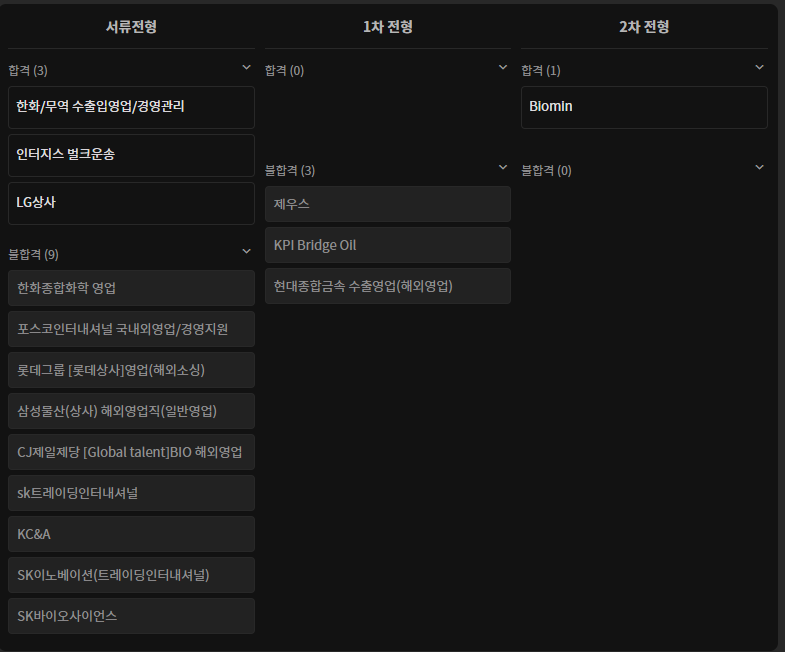Image resolution: width=785 pixels, height=652 pixels.
Task: Click the 1차 전형 column header
Action: 387,27
